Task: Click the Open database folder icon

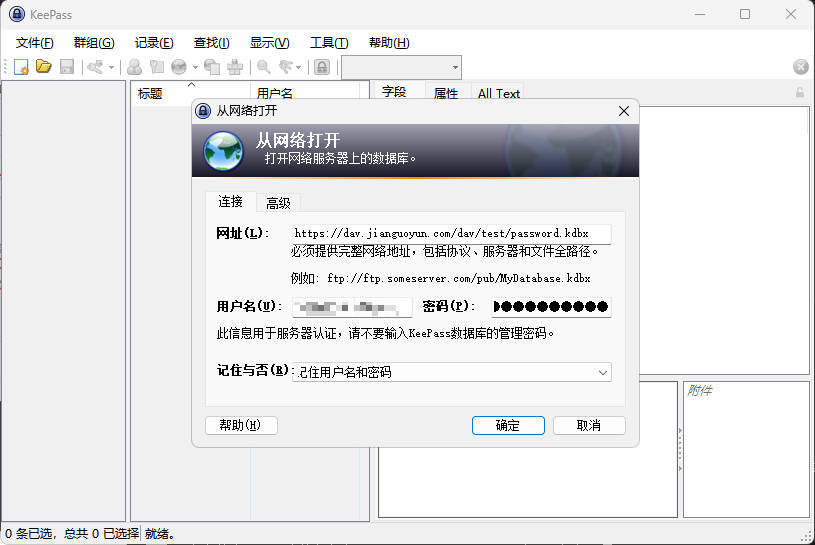Action: pyautogui.click(x=43, y=67)
